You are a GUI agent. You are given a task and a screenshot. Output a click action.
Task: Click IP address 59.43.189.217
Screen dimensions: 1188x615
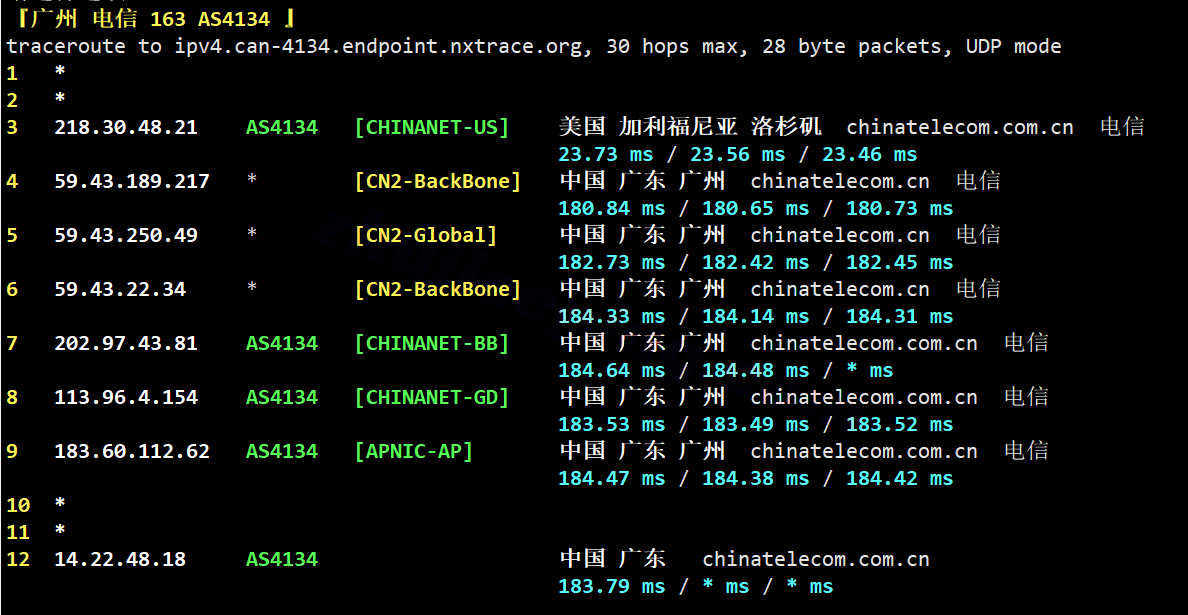[132, 182]
